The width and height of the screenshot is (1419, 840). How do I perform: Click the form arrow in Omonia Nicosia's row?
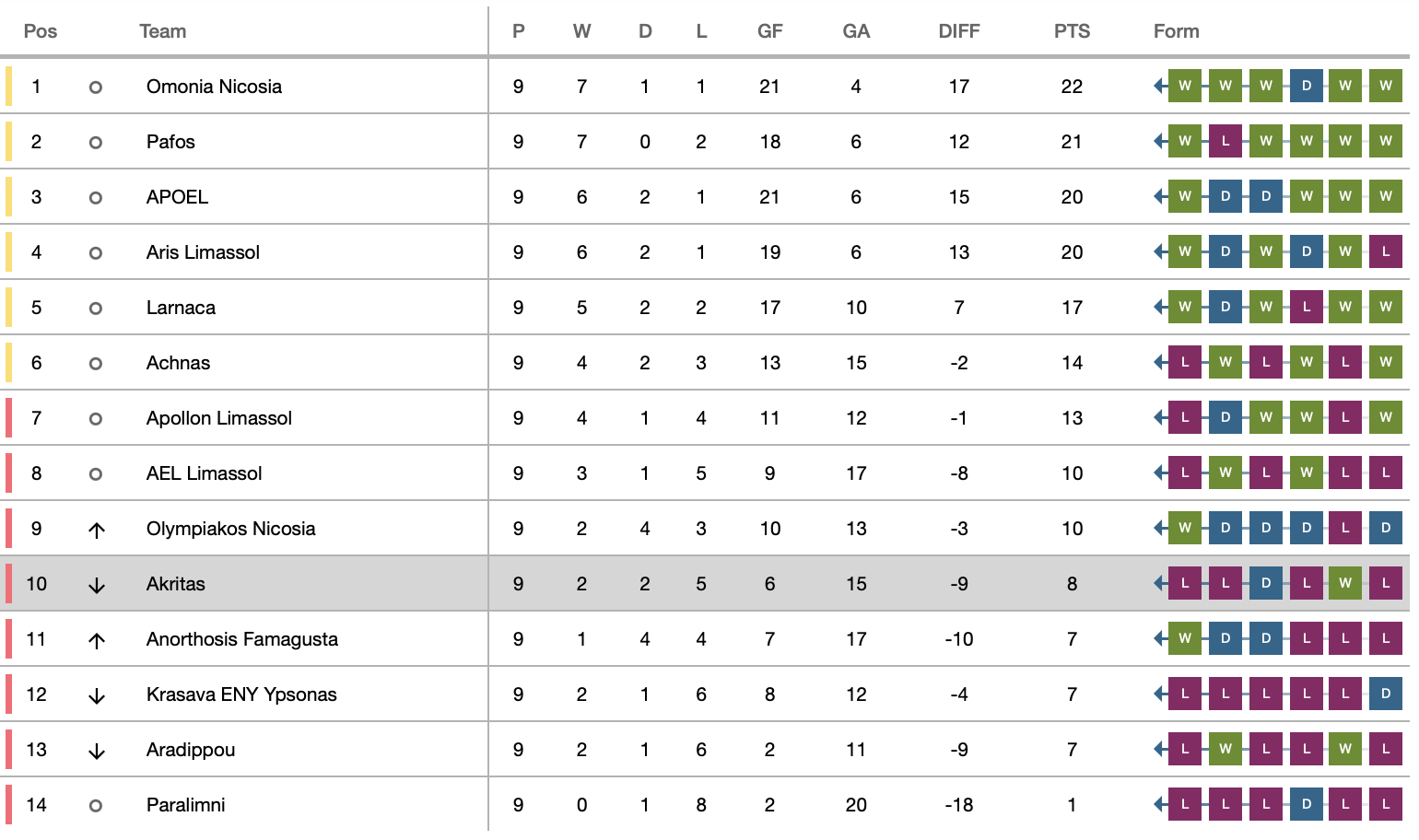[x=1159, y=86]
